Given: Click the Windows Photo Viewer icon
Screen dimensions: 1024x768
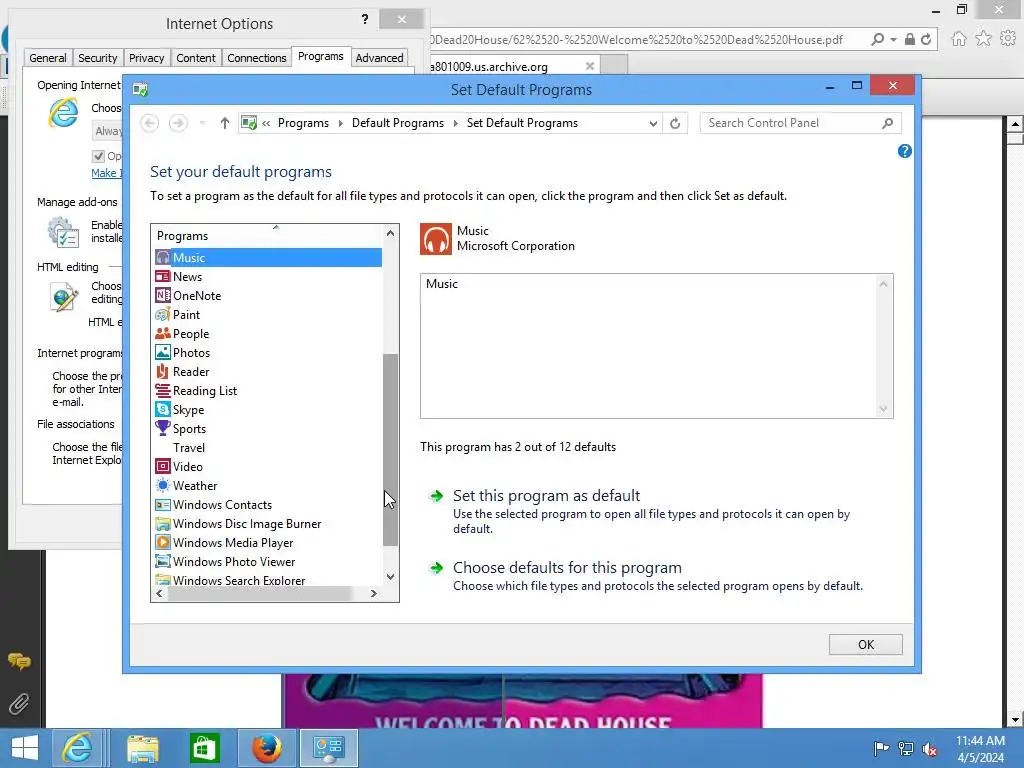Looking at the screenshot, I should pos(163,561).
